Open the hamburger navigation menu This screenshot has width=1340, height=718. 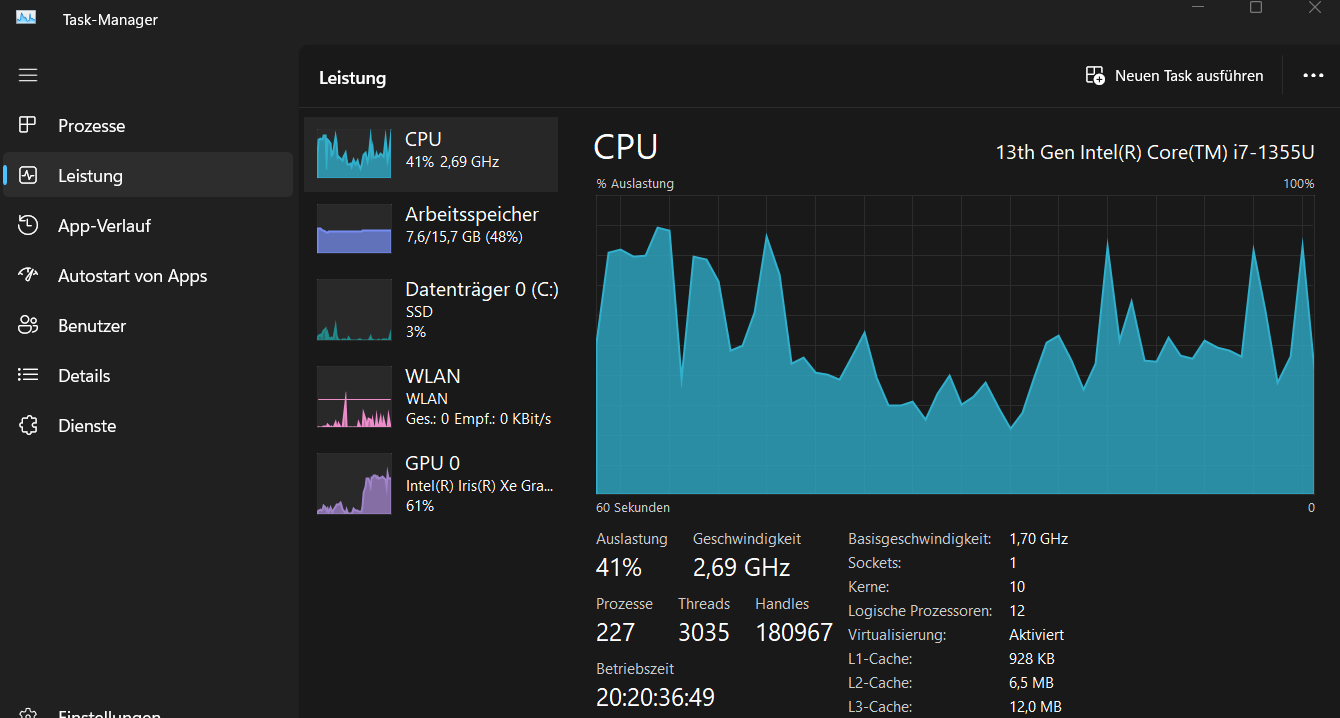point(28,76)
